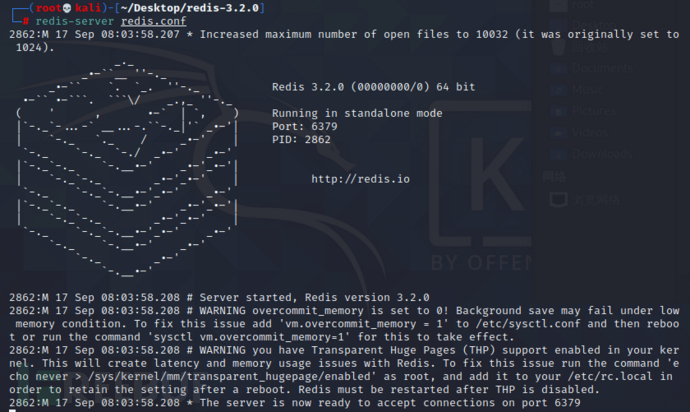Screen dimensions: 690x412
Task: Click the faint Documents folder icon
Action: click(x=559, y=69)
